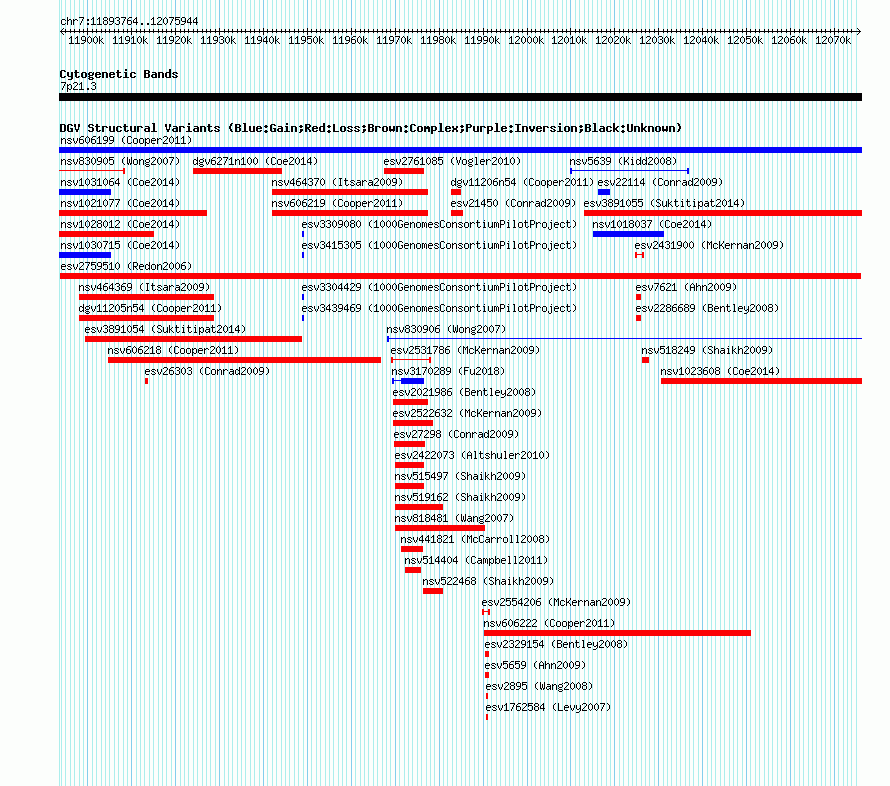Open esv2522632 (McKernan2009) label

(467, 413)
